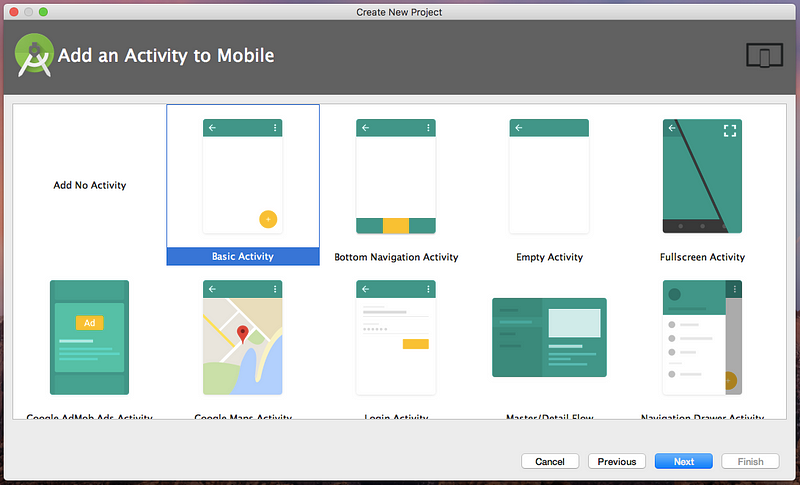Choose the Login Activity template thumbnail

tap(396, 337)
